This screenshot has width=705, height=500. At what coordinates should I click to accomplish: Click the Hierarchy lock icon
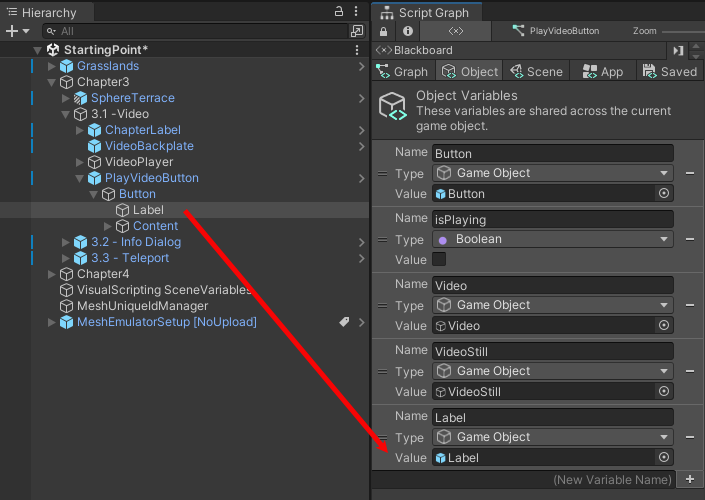339,11
